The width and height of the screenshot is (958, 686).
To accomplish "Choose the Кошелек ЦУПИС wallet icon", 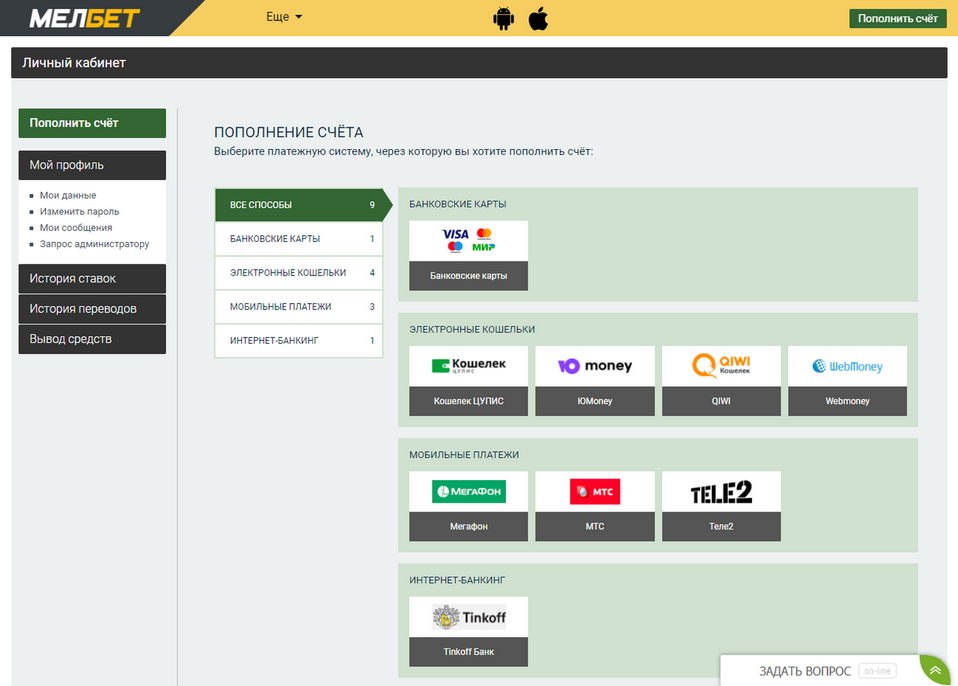I will coord(468,365).
